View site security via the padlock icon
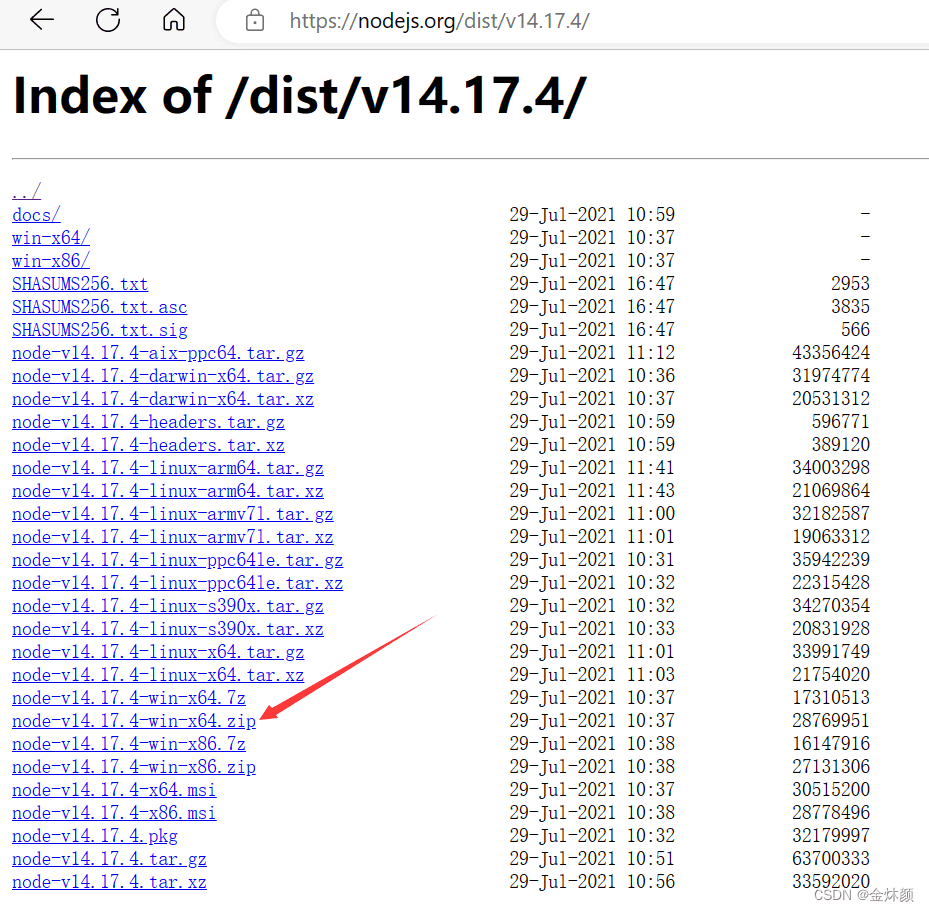The height and width of the screenshot is (912, 929). coord(255,21)
